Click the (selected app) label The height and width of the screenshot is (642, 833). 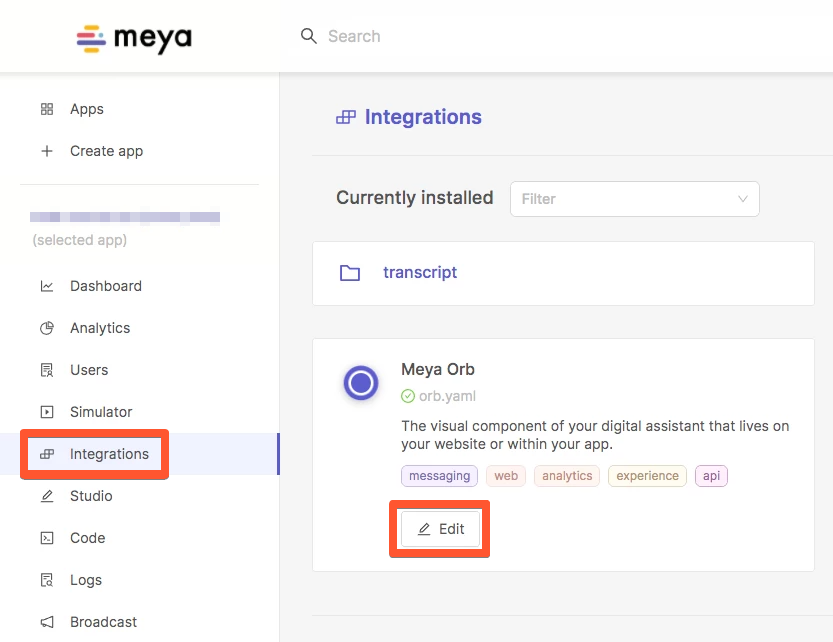(80, 240)
